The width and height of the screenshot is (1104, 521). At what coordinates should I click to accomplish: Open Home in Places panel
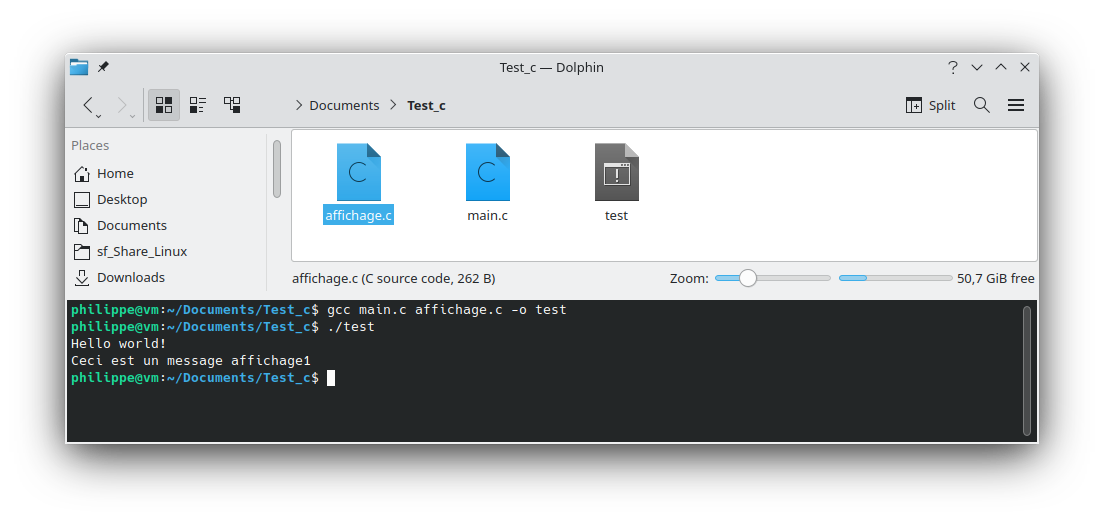coord(115,173)
